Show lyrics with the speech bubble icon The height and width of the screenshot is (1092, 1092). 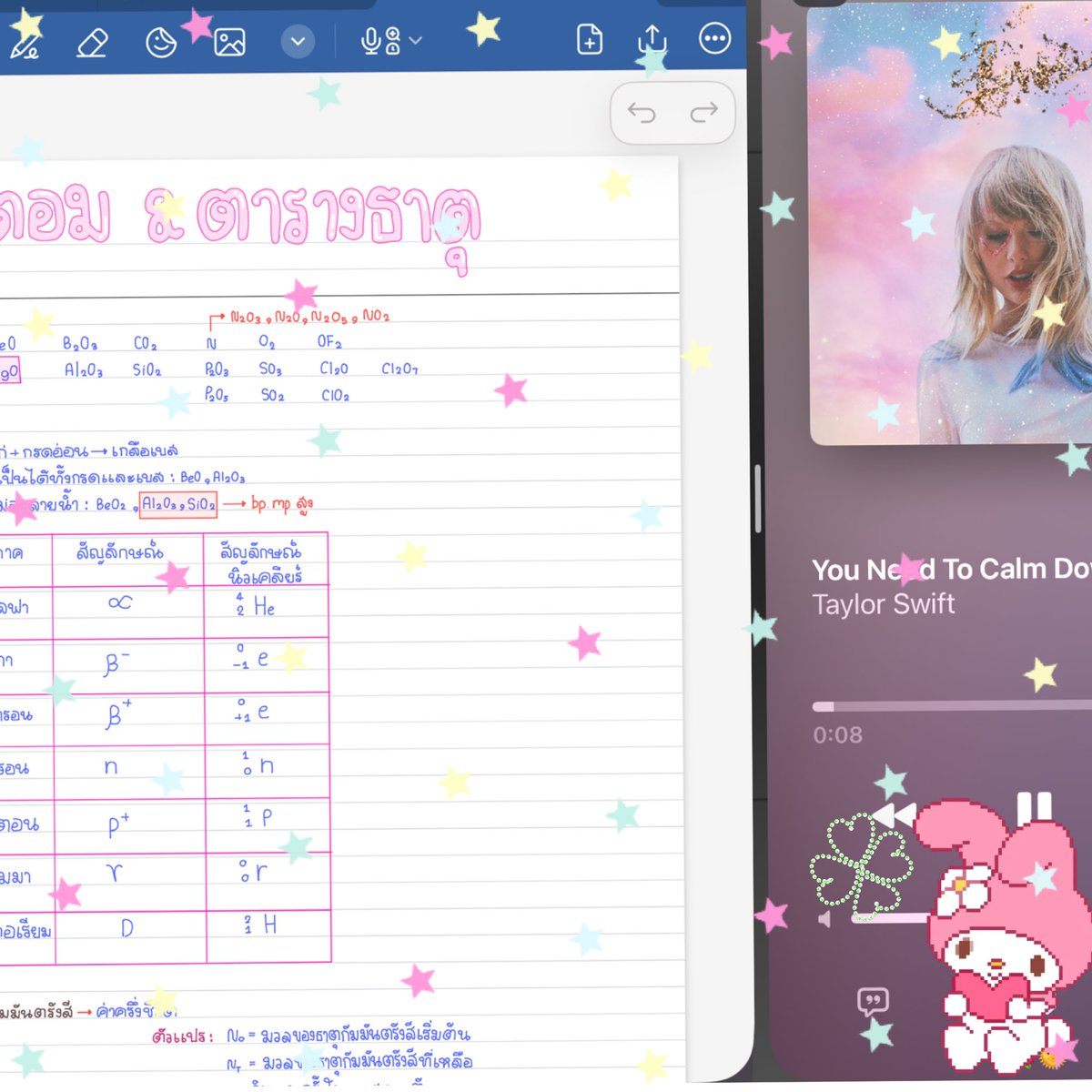[873, 1002]
